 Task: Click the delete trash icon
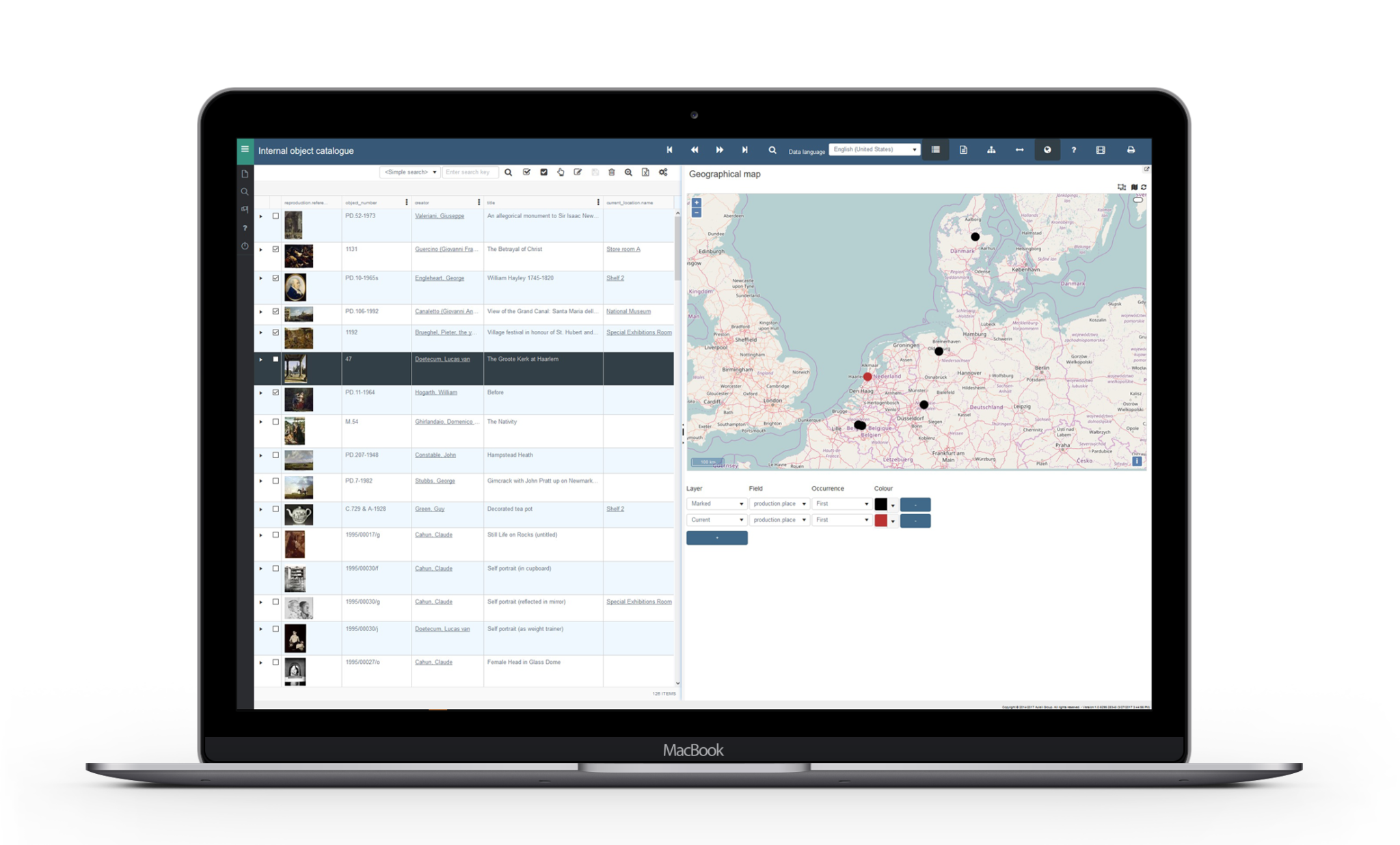(x=611, y=172)
